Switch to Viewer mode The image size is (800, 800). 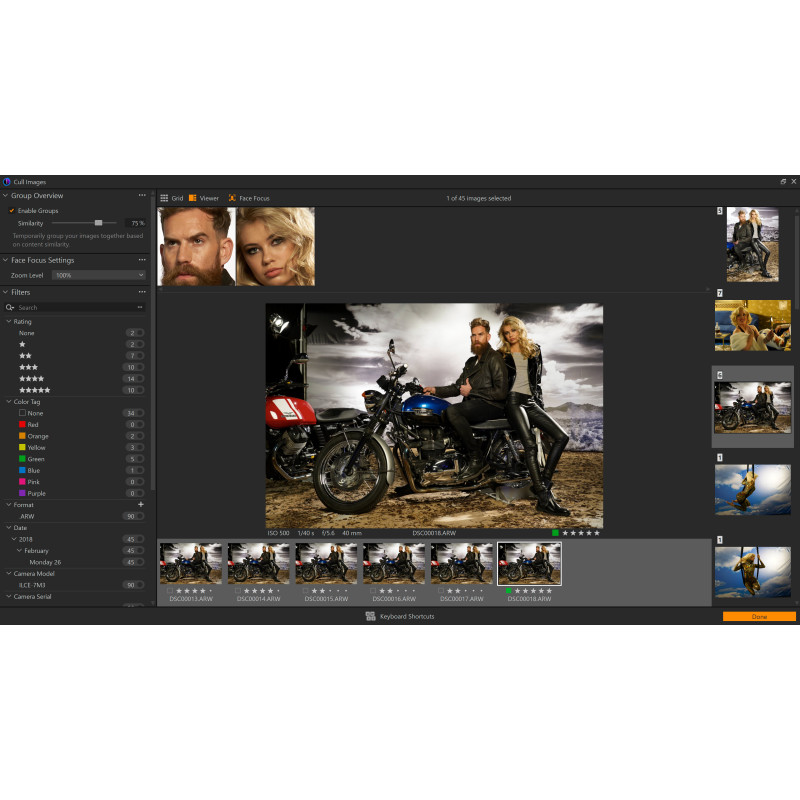(204, 198)
